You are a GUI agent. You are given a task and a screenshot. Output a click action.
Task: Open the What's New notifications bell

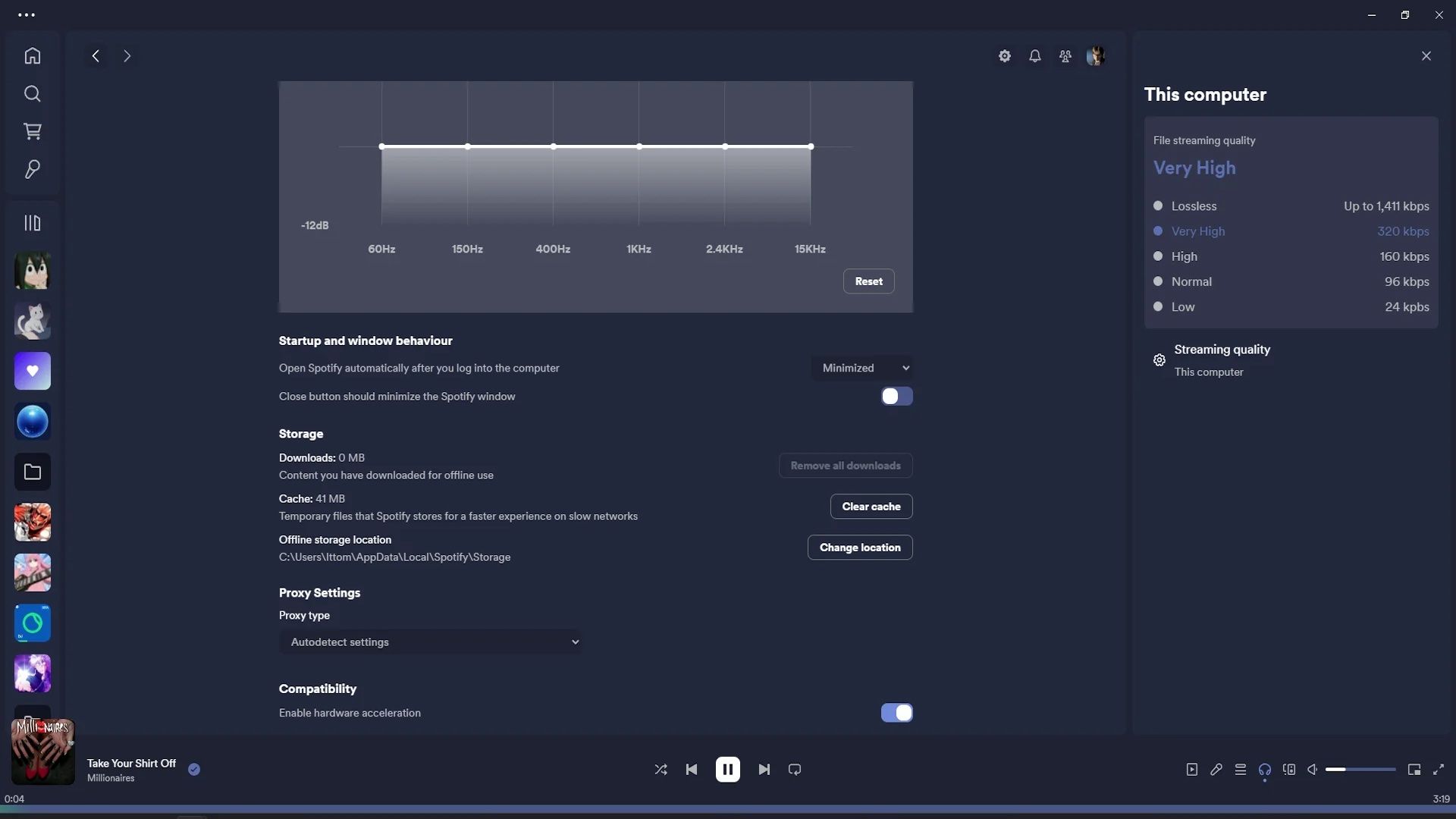1035,55
